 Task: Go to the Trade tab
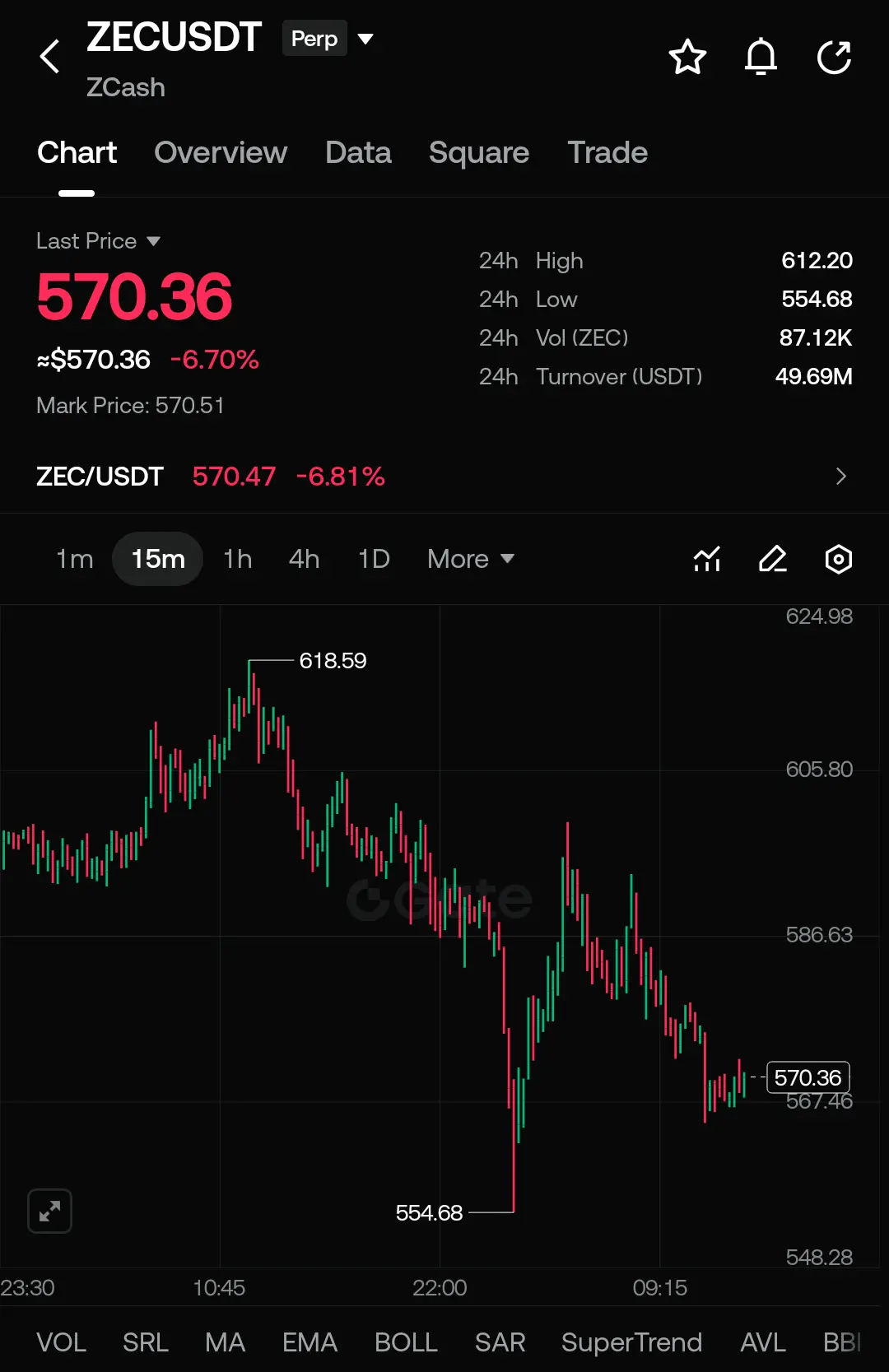[x=607, y=153]
